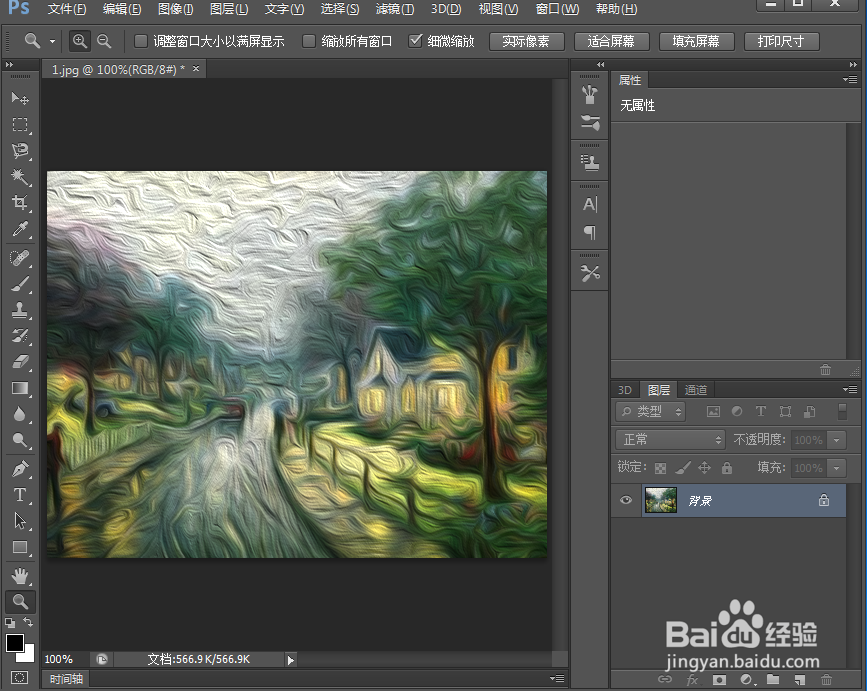The width and height of the screenshot is (867, 691).
Task: Click the 实际像素 button
Action: click(x=526, y=41)
